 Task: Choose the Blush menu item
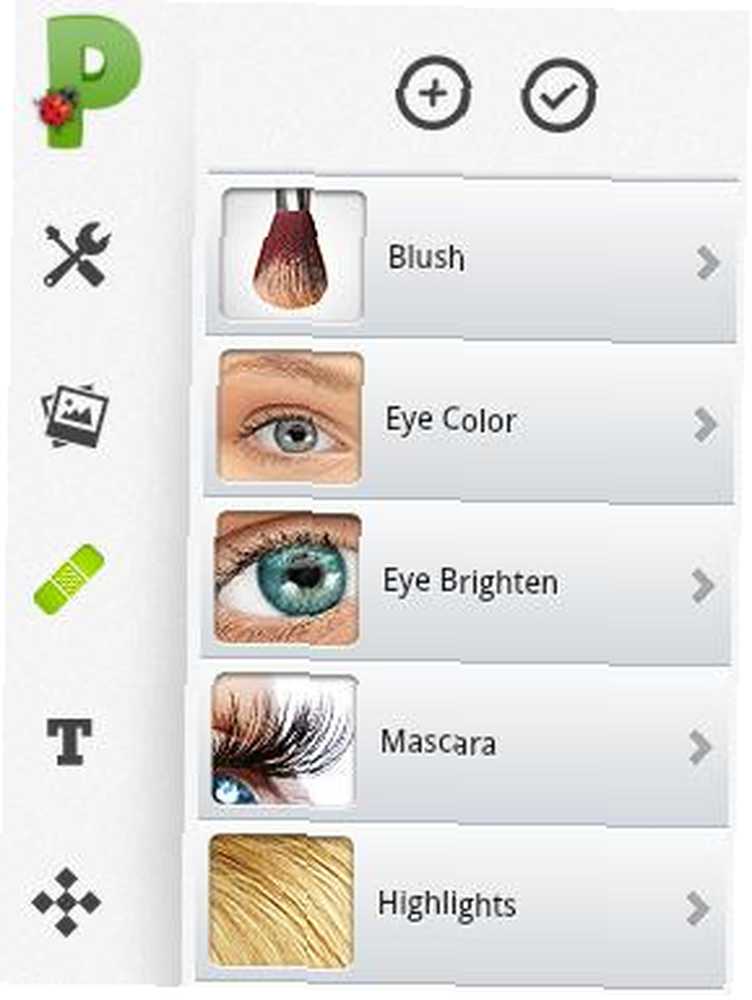click(x=472, y=258)
